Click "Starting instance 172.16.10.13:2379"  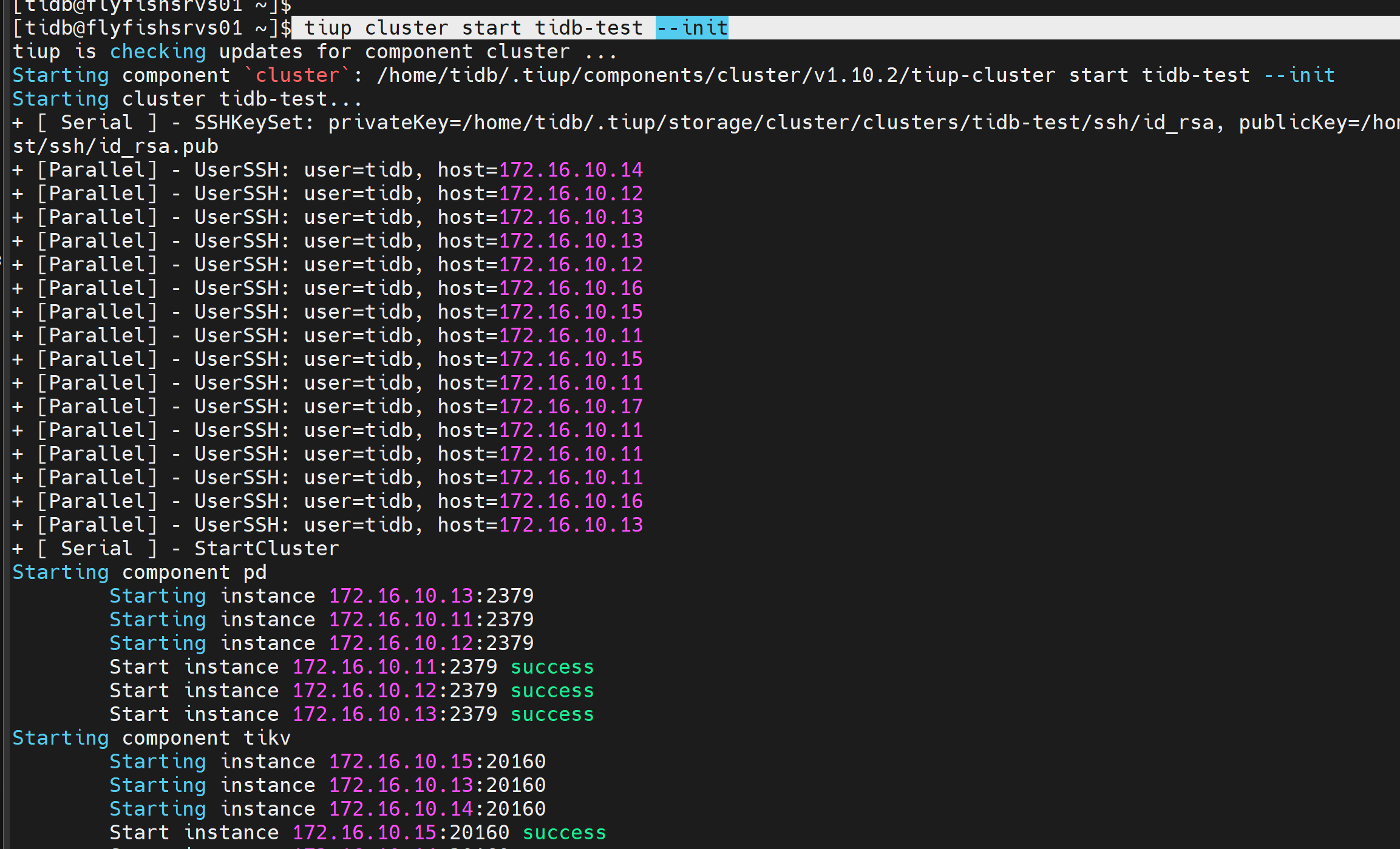coord(322,596)
